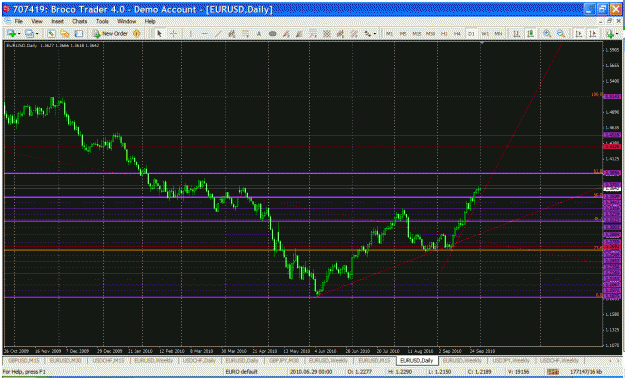This screenshot has width=625, height=378.
Task: Switch to M15 timeframe
Action: pos(417,34)
